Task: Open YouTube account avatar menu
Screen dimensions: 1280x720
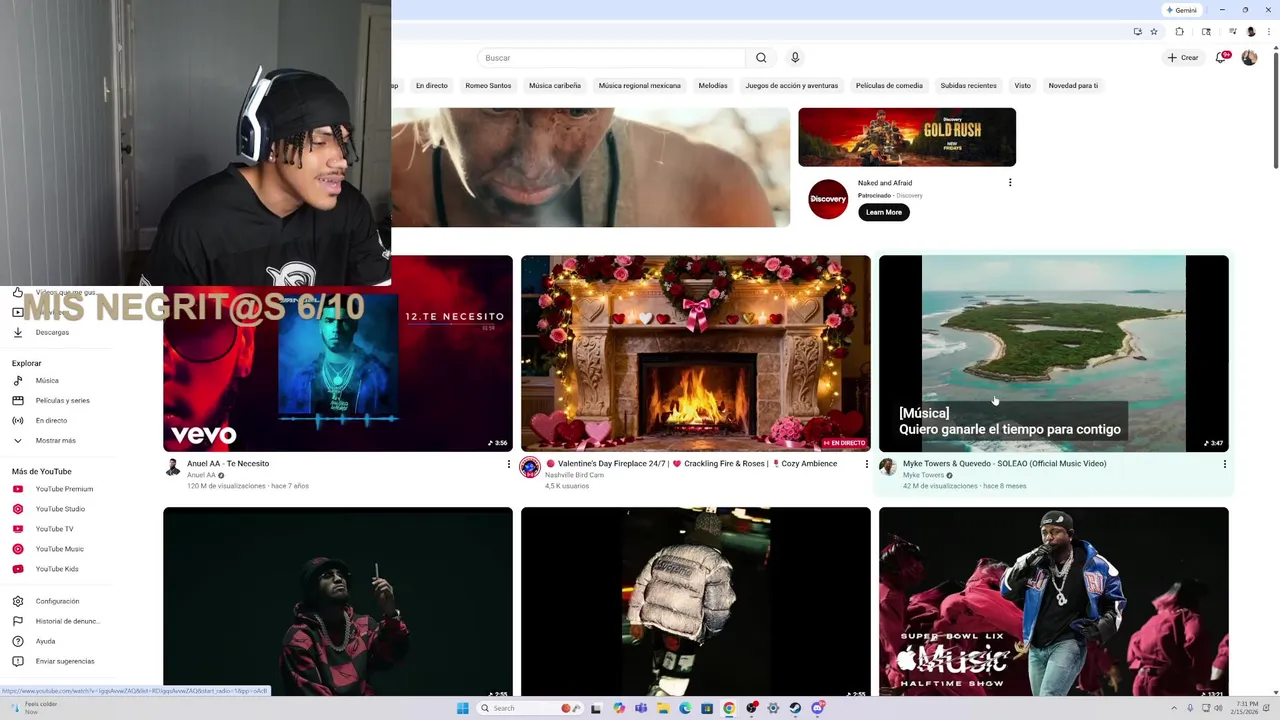Action: pos(1249,58)
